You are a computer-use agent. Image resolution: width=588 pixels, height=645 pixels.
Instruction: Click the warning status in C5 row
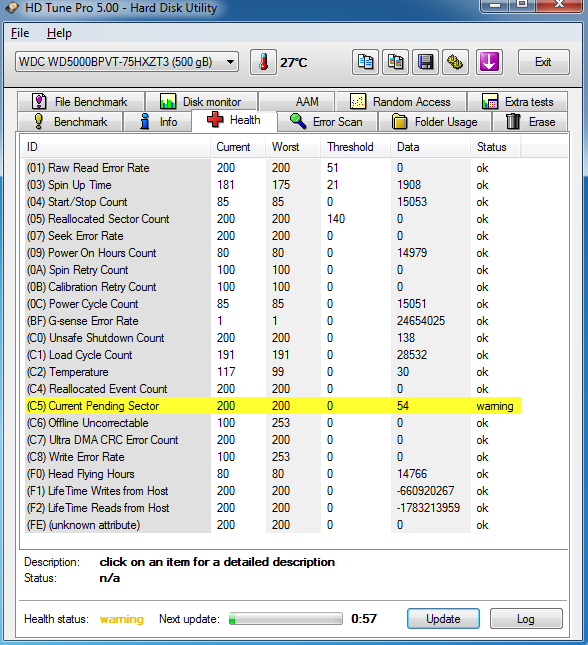495,406
